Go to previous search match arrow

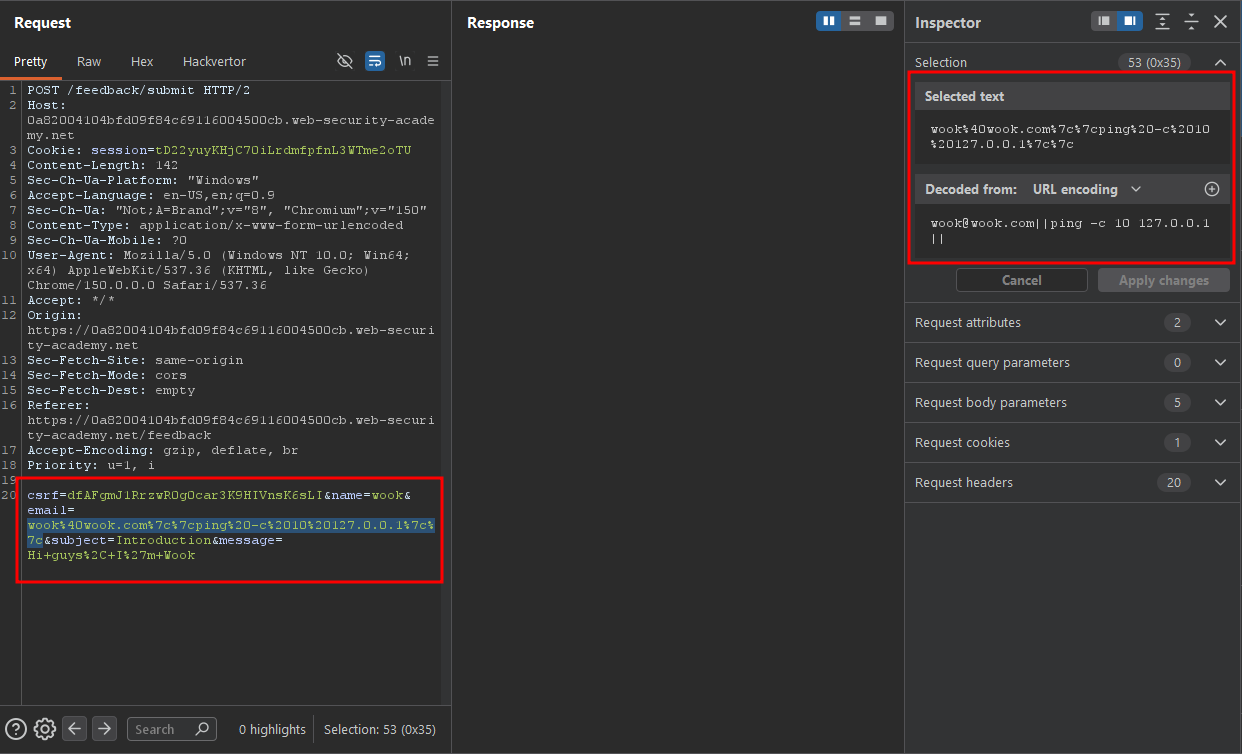click(x=75, y=729)
